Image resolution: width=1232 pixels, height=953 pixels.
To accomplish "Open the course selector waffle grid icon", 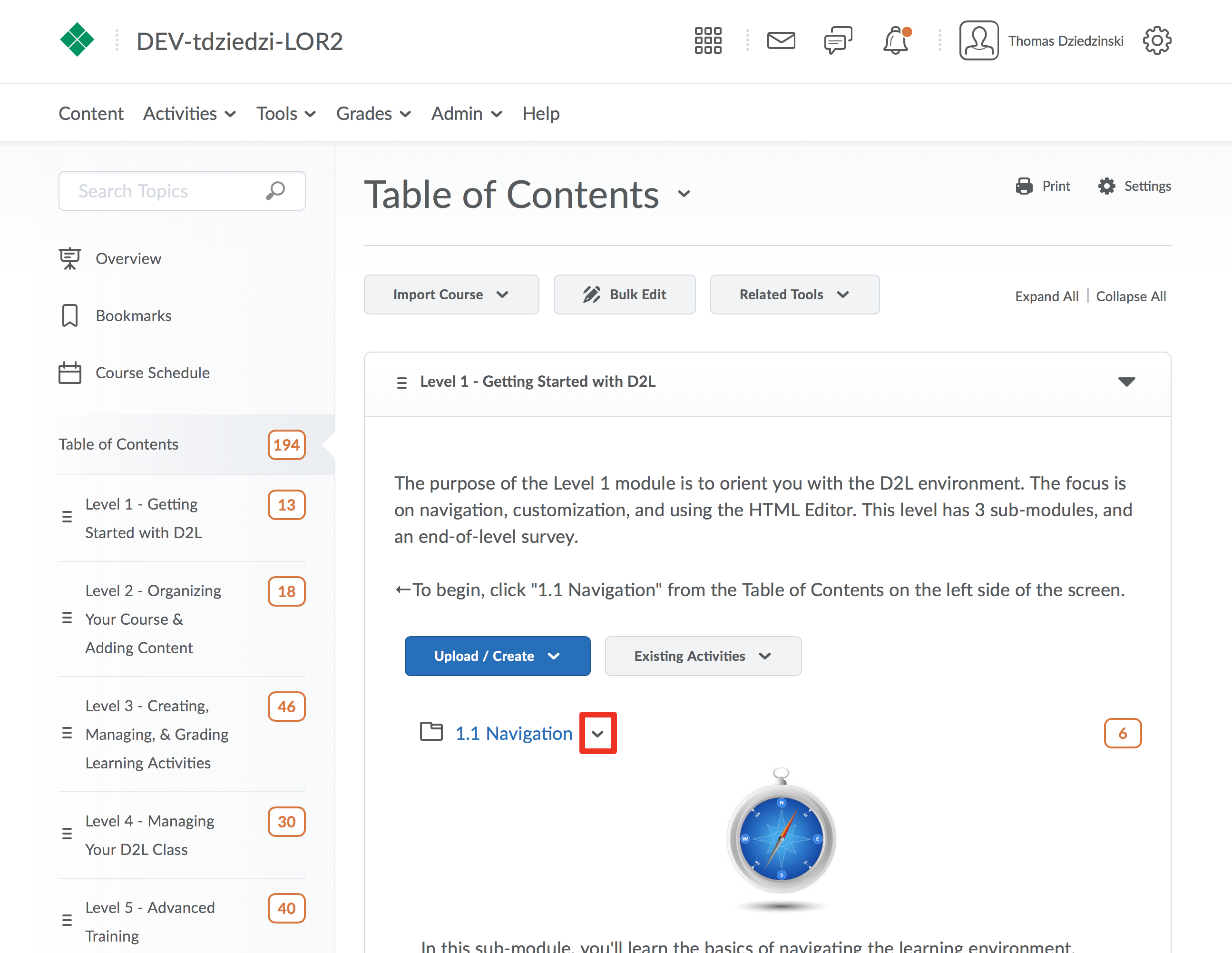I will (x=707, y=40).
